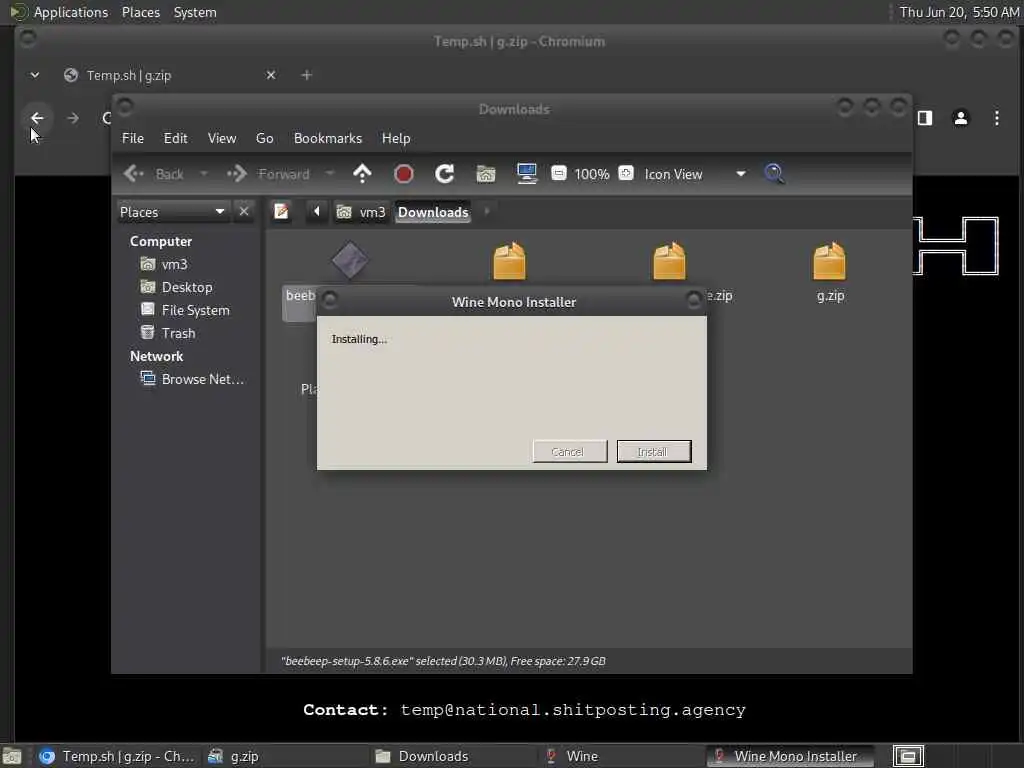Click the workspace switcher icon
The image size is (1024, 768).
pos(908,756)
